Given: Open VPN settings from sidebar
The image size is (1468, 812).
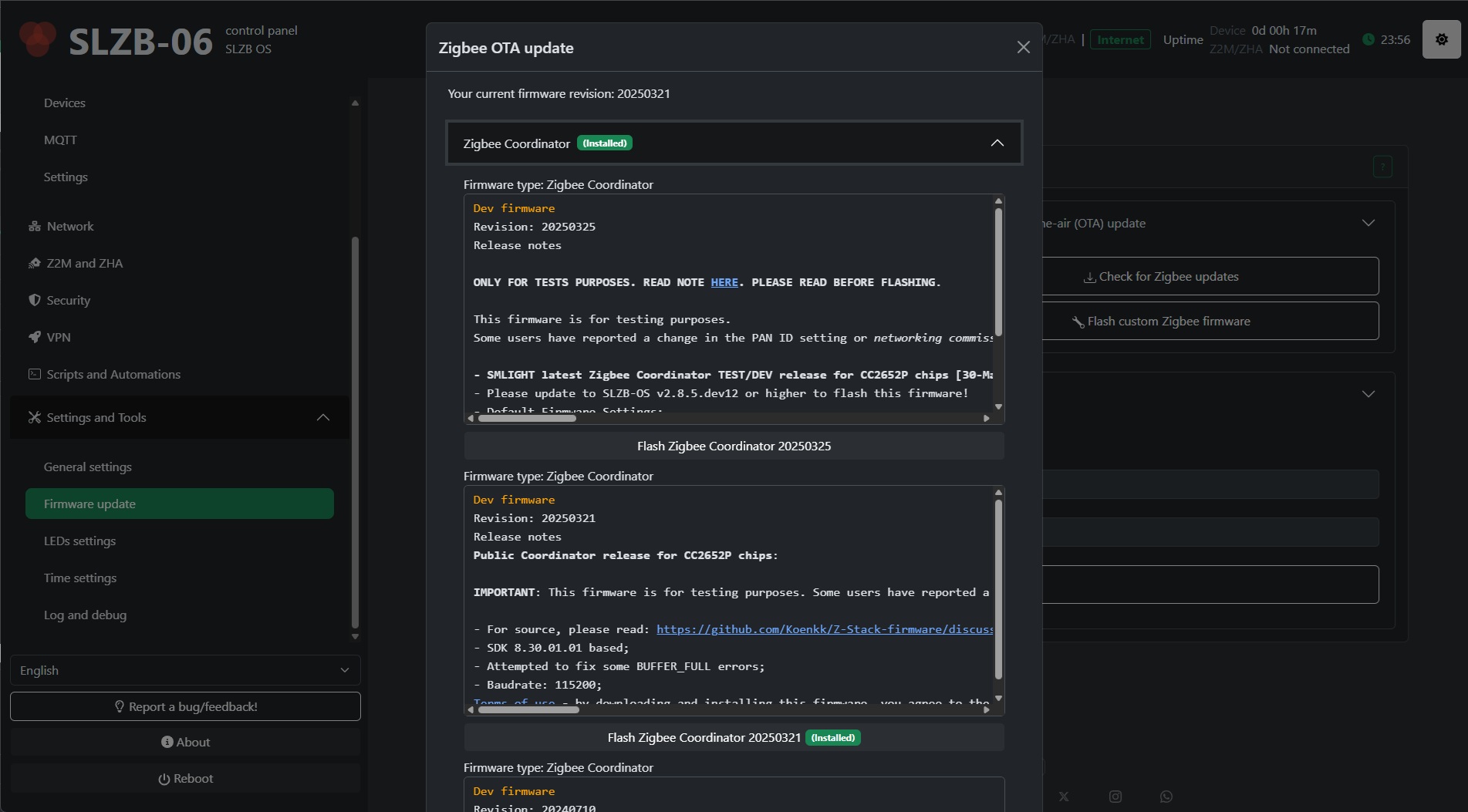Looking at the screenshot, I should pos(58,337).
